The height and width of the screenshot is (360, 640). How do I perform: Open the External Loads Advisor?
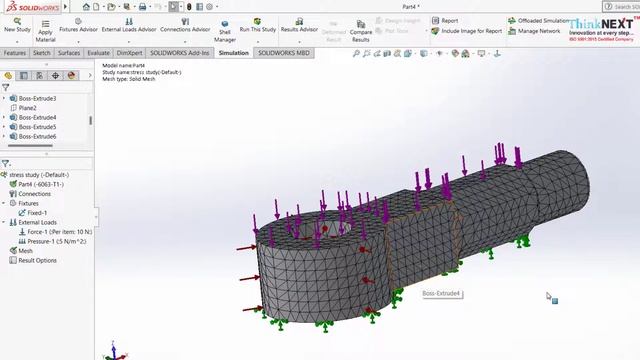(x=129, y=25)
